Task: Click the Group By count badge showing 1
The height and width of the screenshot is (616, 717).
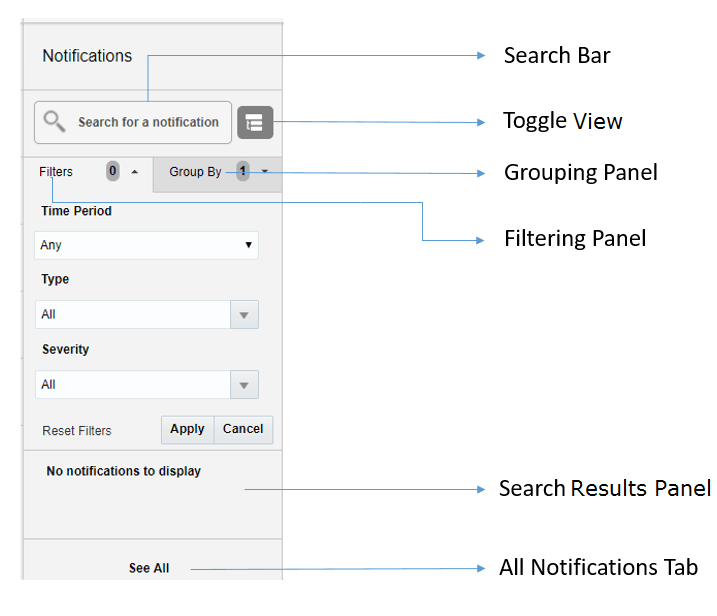Action: click(243, 171)
